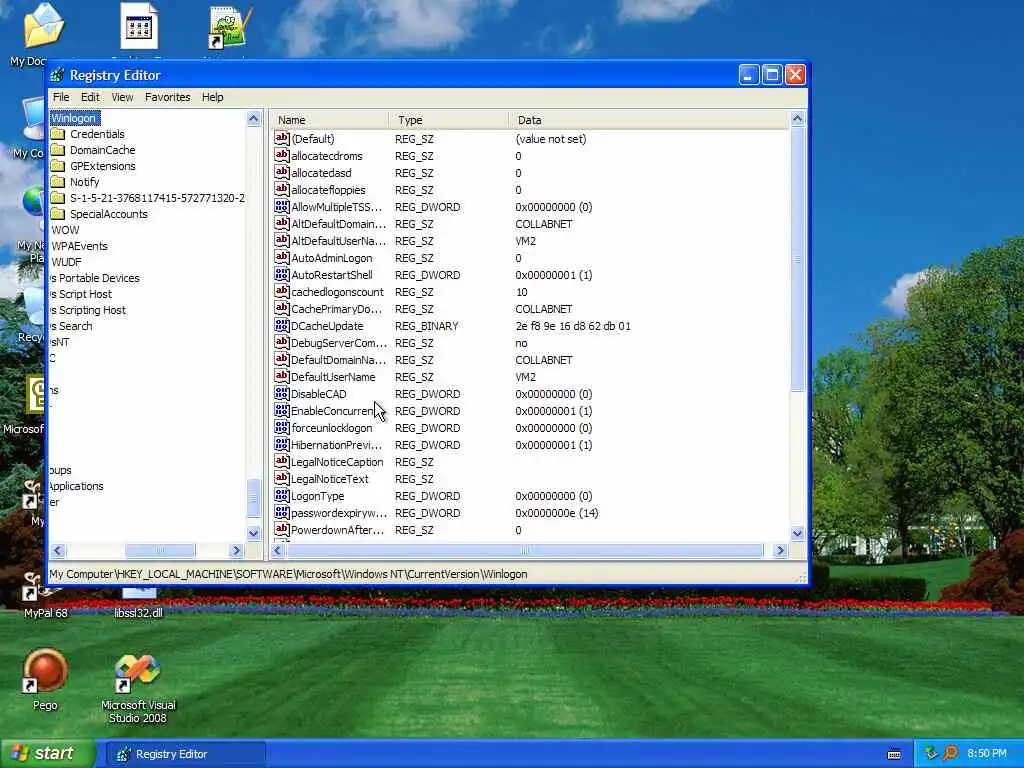
Task: Sort values by the Name column header
Action: 330,120
